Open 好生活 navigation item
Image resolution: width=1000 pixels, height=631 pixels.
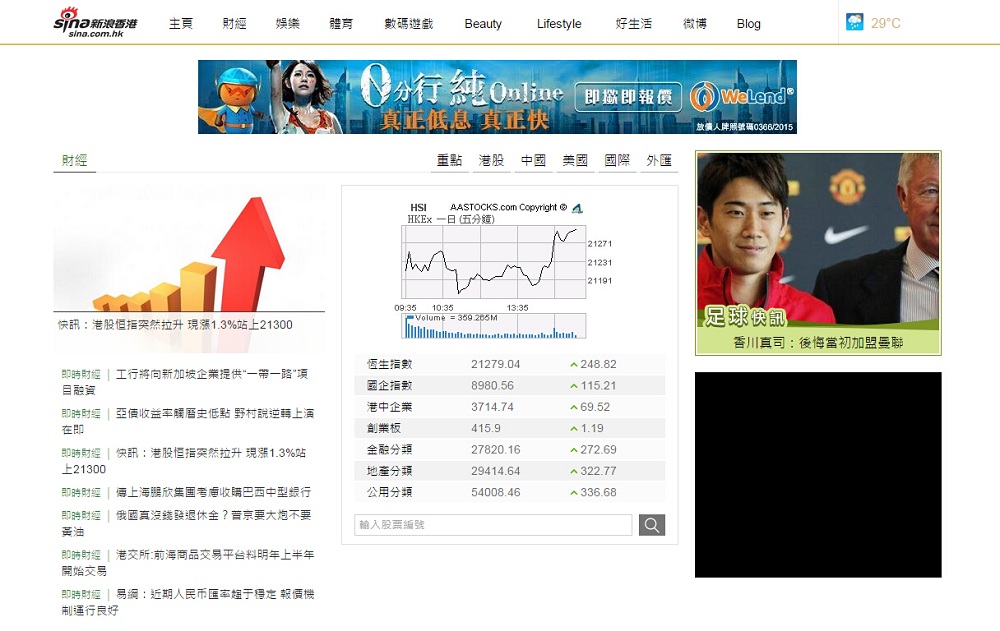pyautogui.click(x=633, y=24)
